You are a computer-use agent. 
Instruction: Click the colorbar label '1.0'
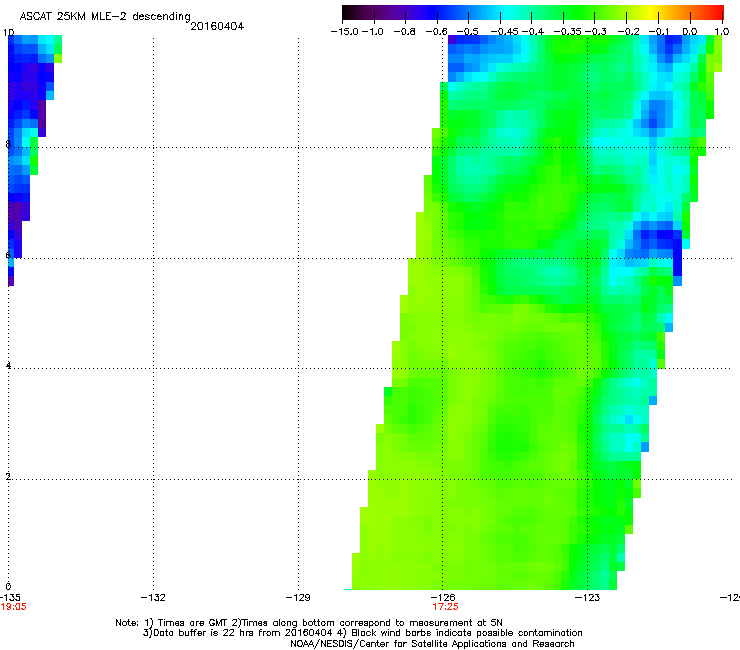pos(722,32)
